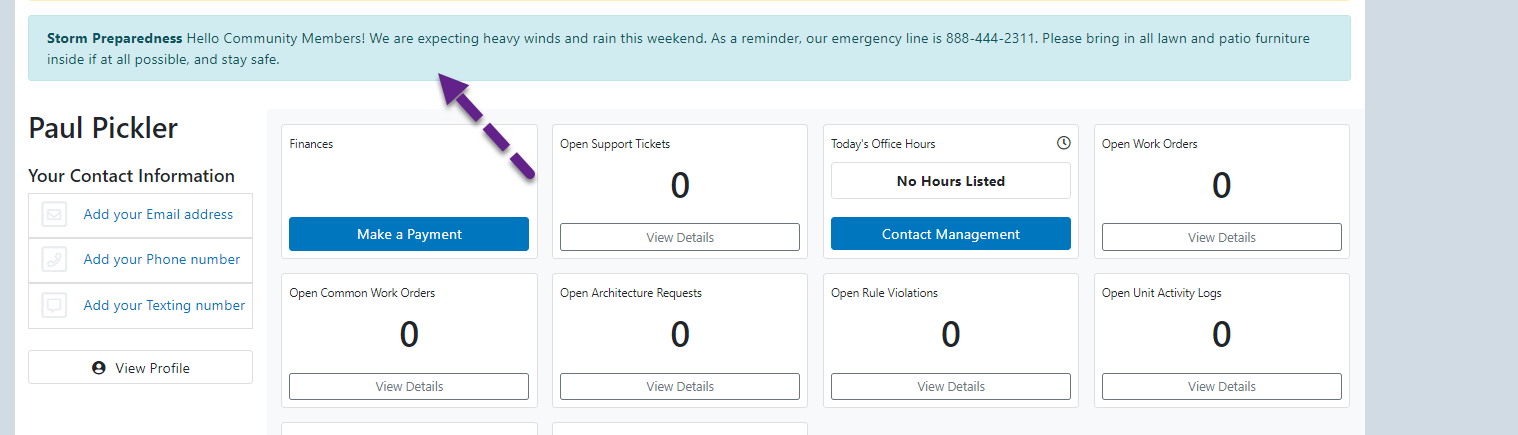This screenshot has width=1518, height=435.
Task: Click the Paul Pickler name heading
Action: (103, 128)
